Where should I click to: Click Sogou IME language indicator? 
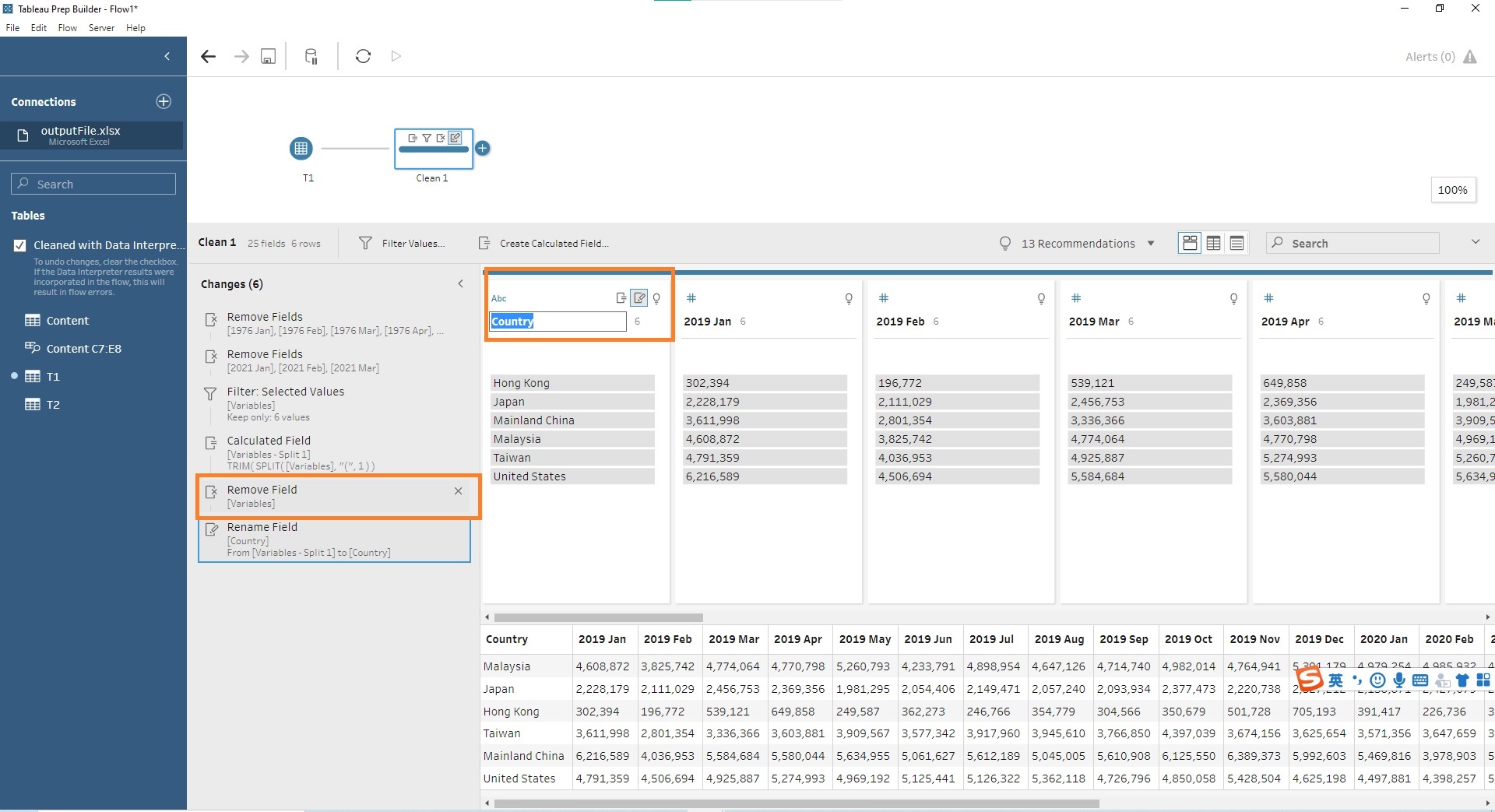coord(1336,680)
